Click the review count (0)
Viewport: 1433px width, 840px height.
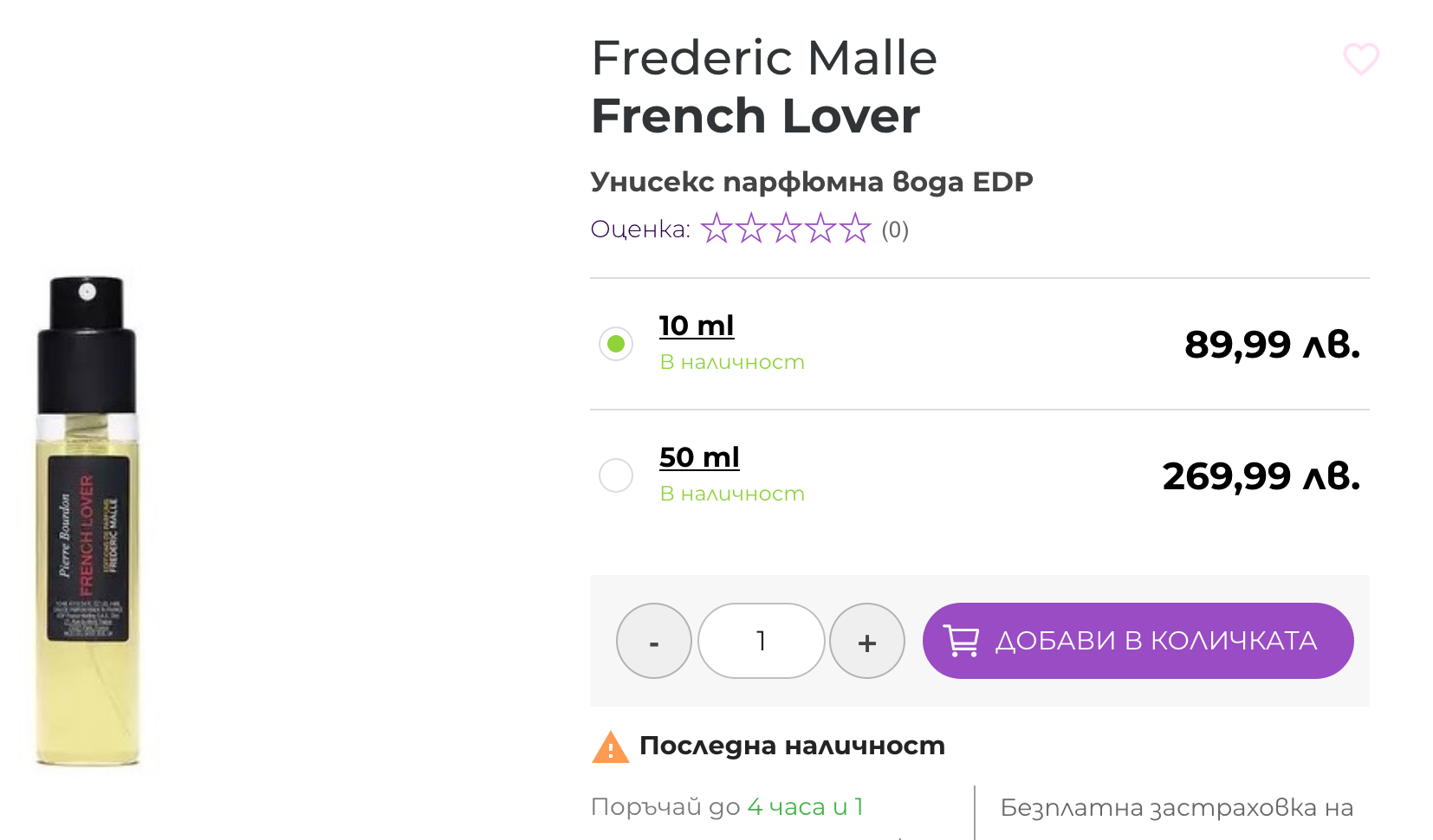895,230
